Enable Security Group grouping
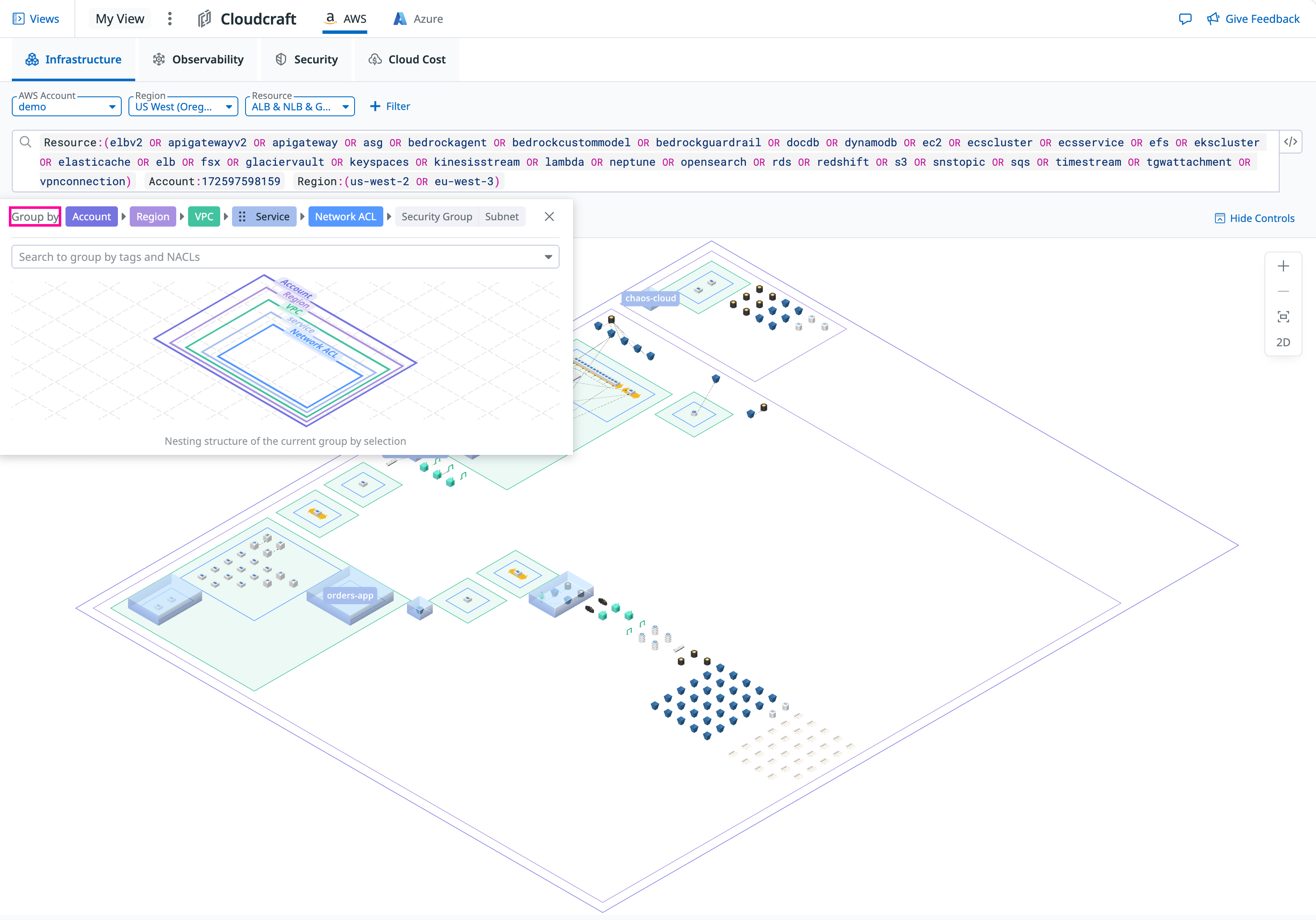1316x920 pixels. (436, 216)
